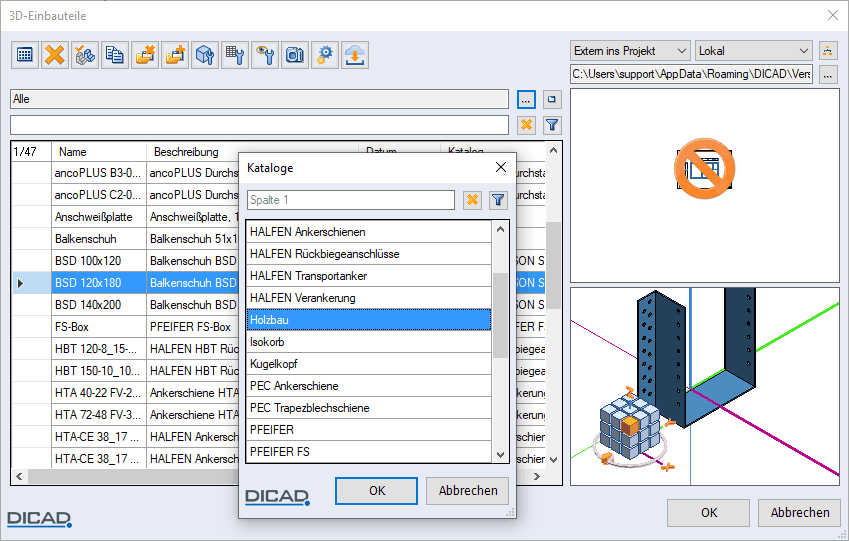Click the Kataloge list scrollbar thumb
This screenshot has width=849, height=541.
click(500, 315)
